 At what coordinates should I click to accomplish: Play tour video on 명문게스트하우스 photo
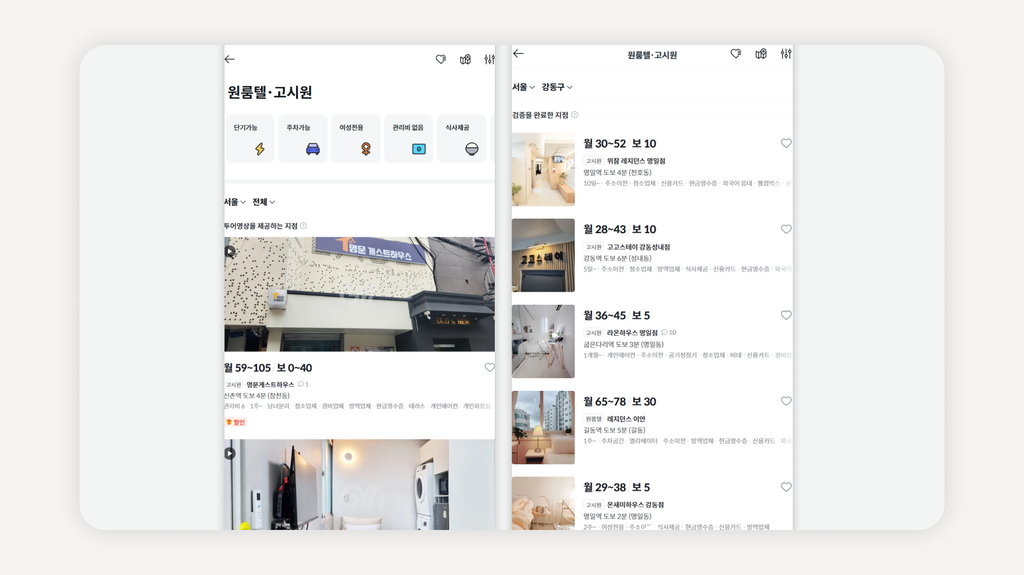click(230, 251)
